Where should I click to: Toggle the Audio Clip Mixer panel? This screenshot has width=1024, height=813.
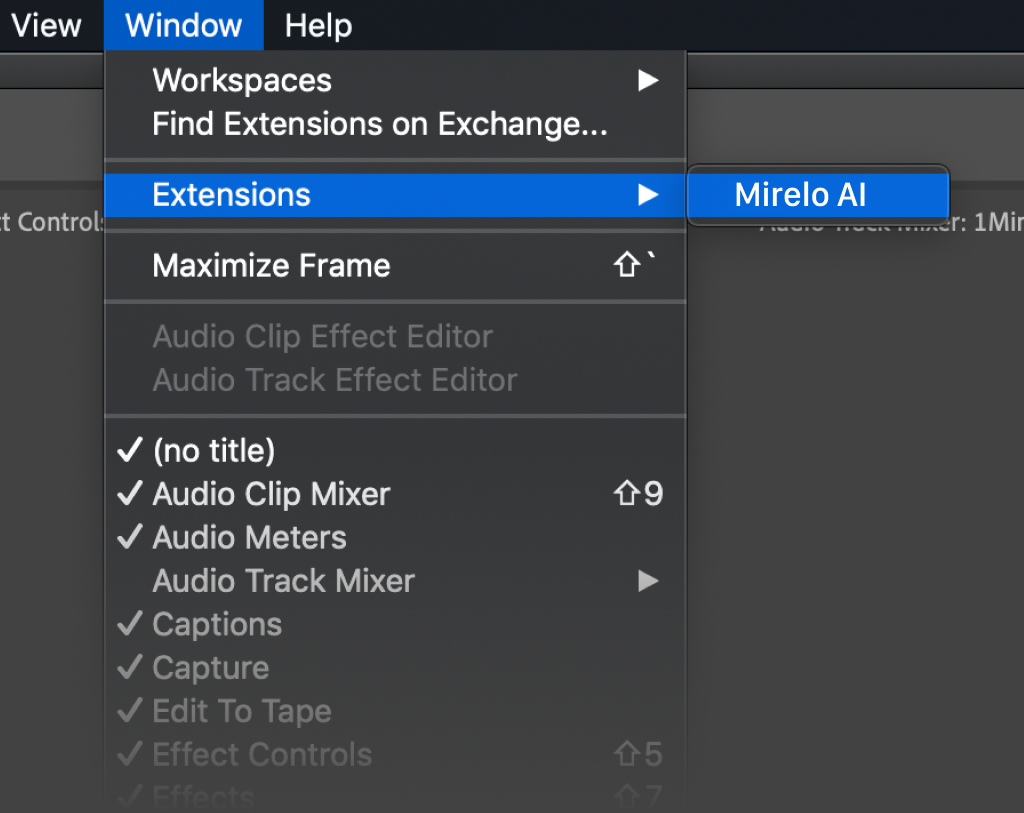tap(271, 494)
